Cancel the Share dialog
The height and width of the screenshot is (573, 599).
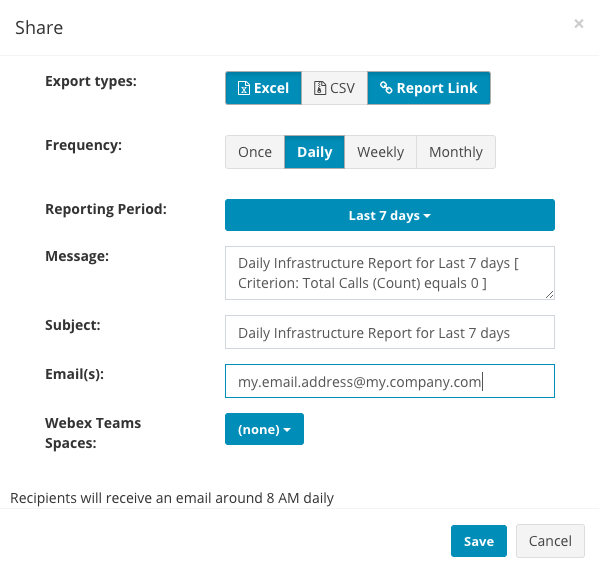(550, 541)
